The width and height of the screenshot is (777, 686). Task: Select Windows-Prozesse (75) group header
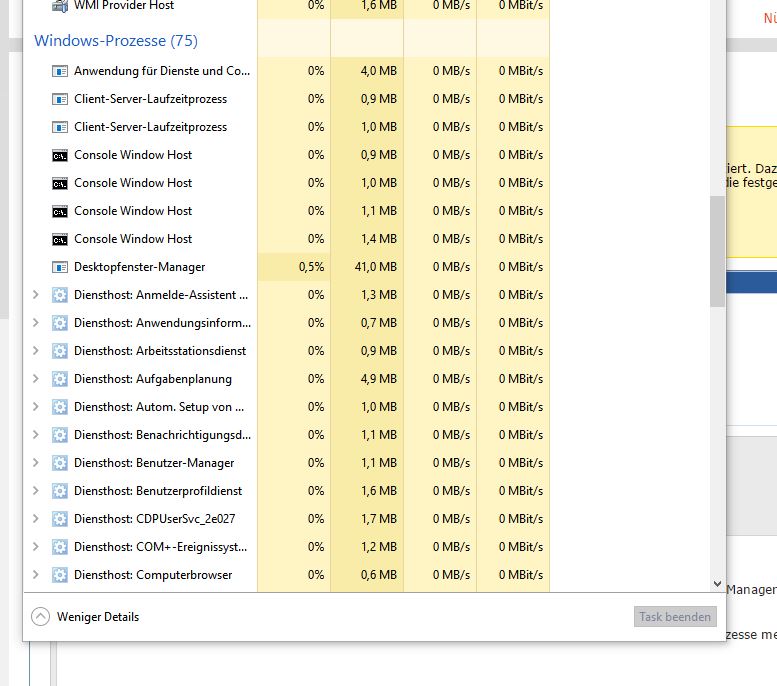pyautogui.click(x=116, y=41)
